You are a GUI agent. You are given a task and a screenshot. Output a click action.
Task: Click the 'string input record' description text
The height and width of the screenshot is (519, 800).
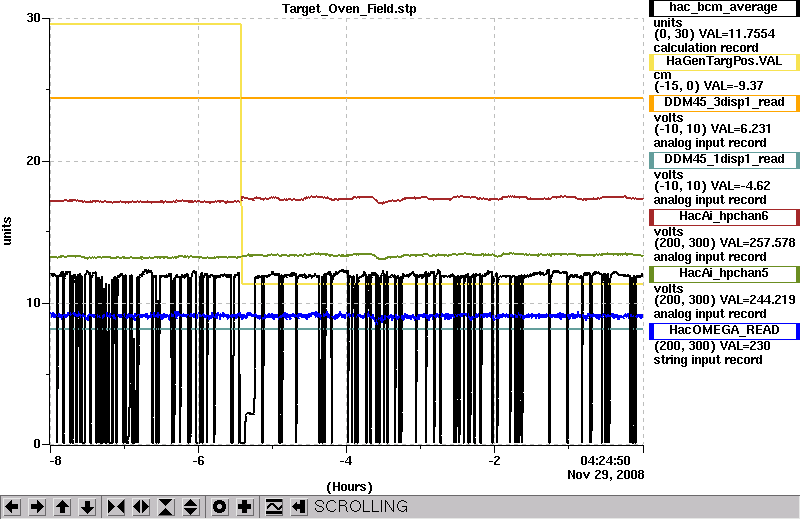tap(708, 360)
